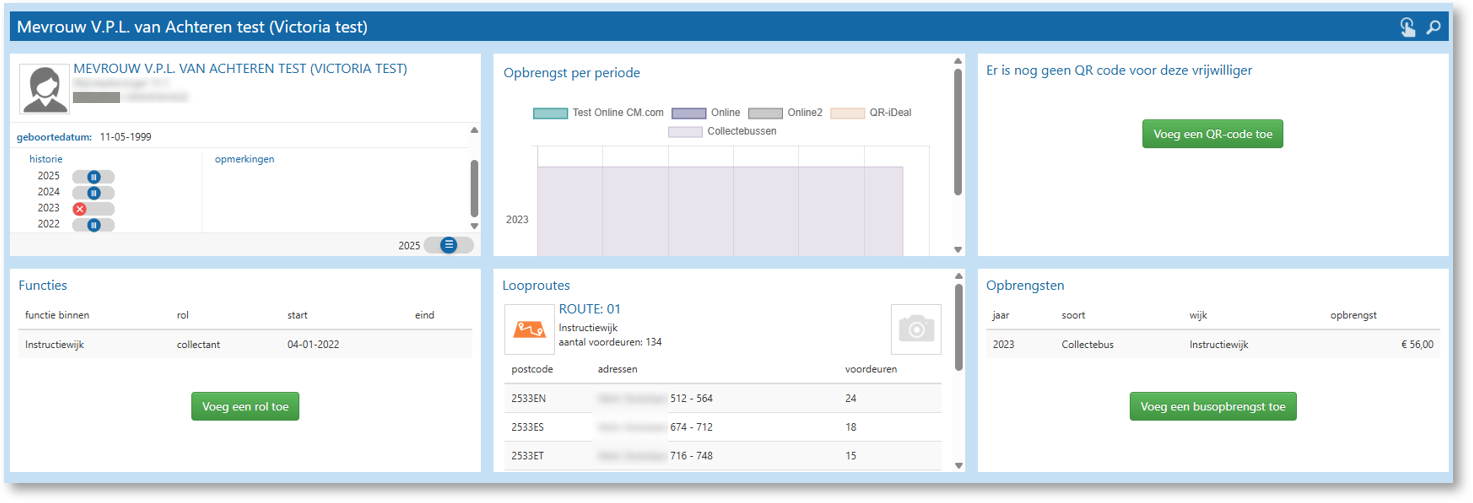This screenshot has width=1473, height=503.
Task: Toggle the 2025 history status switch
Action: pyautogui.click(x=93, y=177)
